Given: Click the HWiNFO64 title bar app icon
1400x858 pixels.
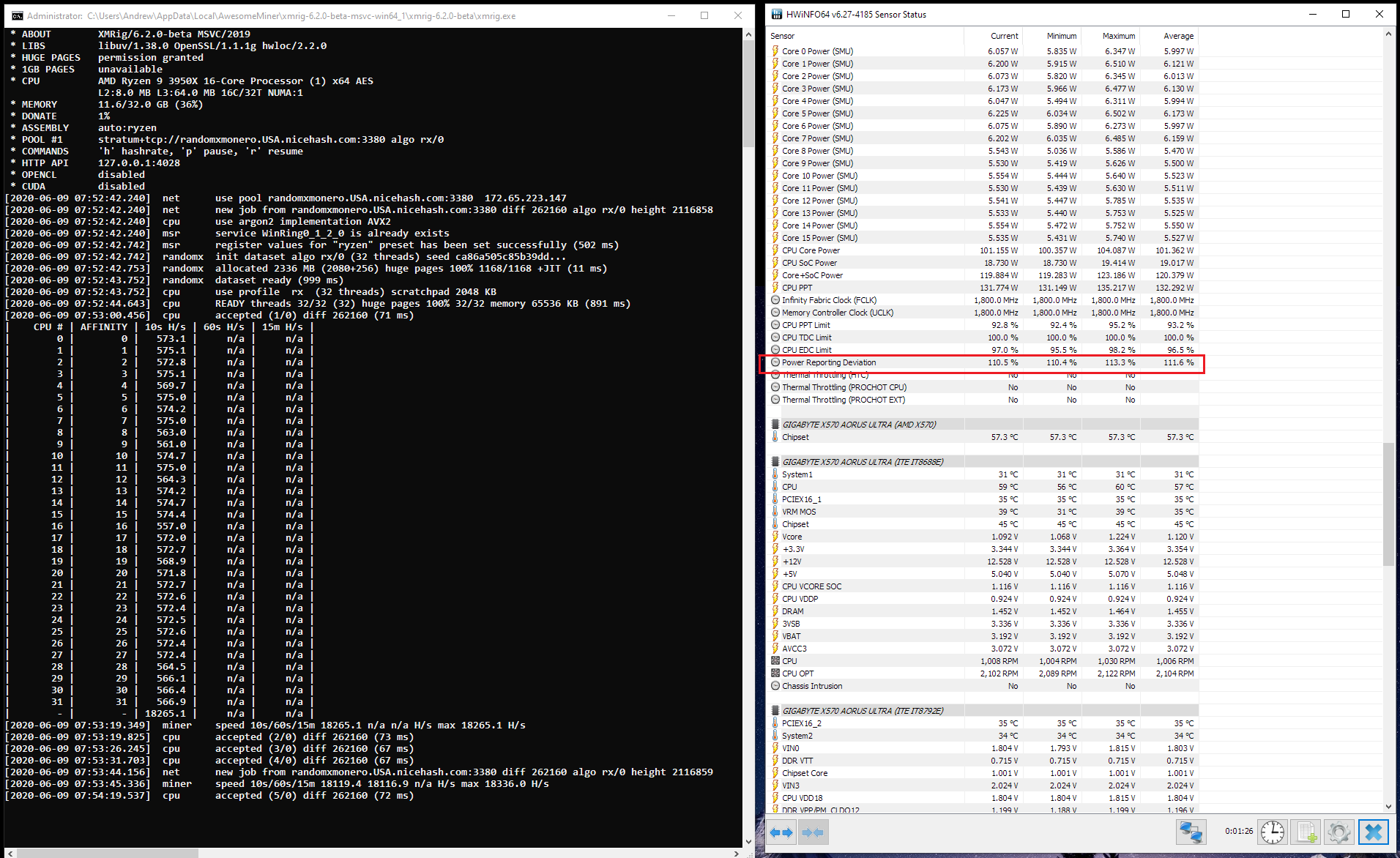Looking at the screenshot, I should click(x=777, y=14).
